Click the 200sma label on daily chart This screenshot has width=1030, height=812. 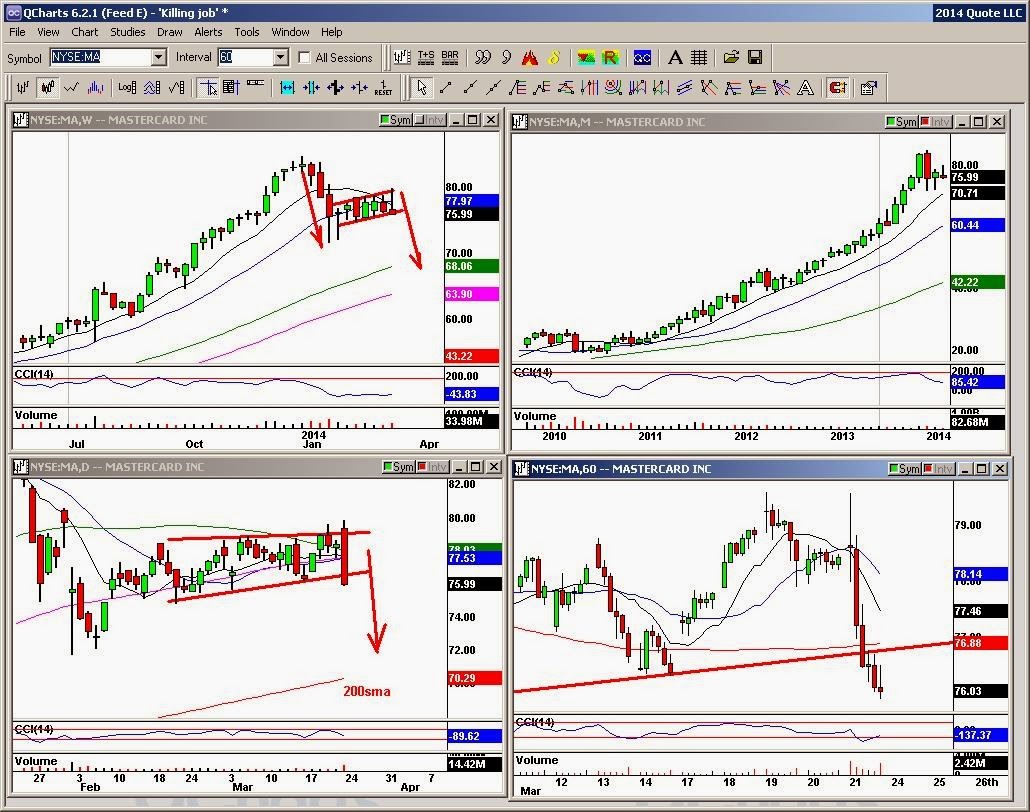[x=367, y=691]
